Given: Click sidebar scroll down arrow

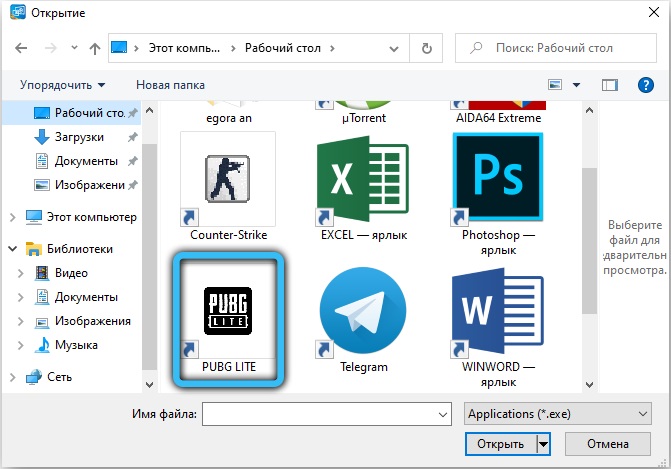Looking at the screenshot, I should [149, 384].
